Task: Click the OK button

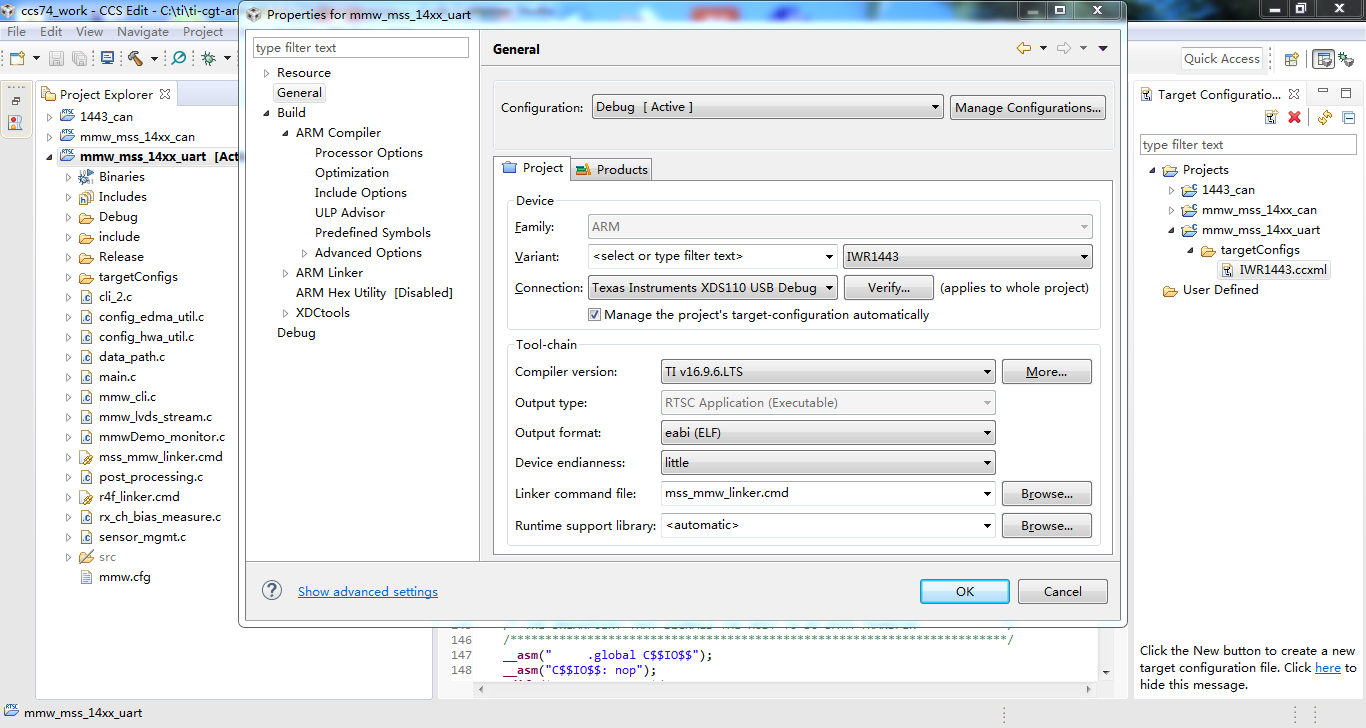Action: 965,591
